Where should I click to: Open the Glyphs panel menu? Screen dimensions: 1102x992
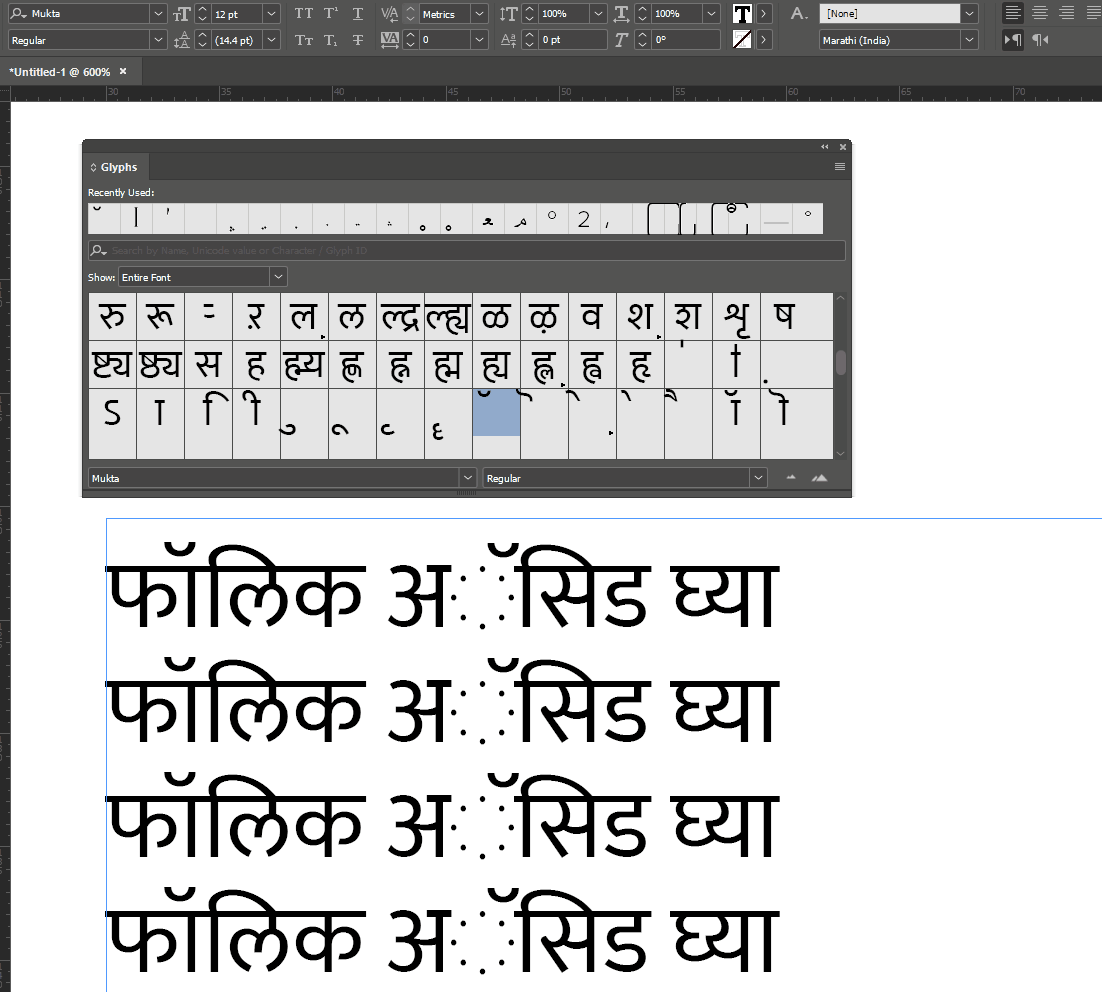pyautogui.click(x=840, y=167)
